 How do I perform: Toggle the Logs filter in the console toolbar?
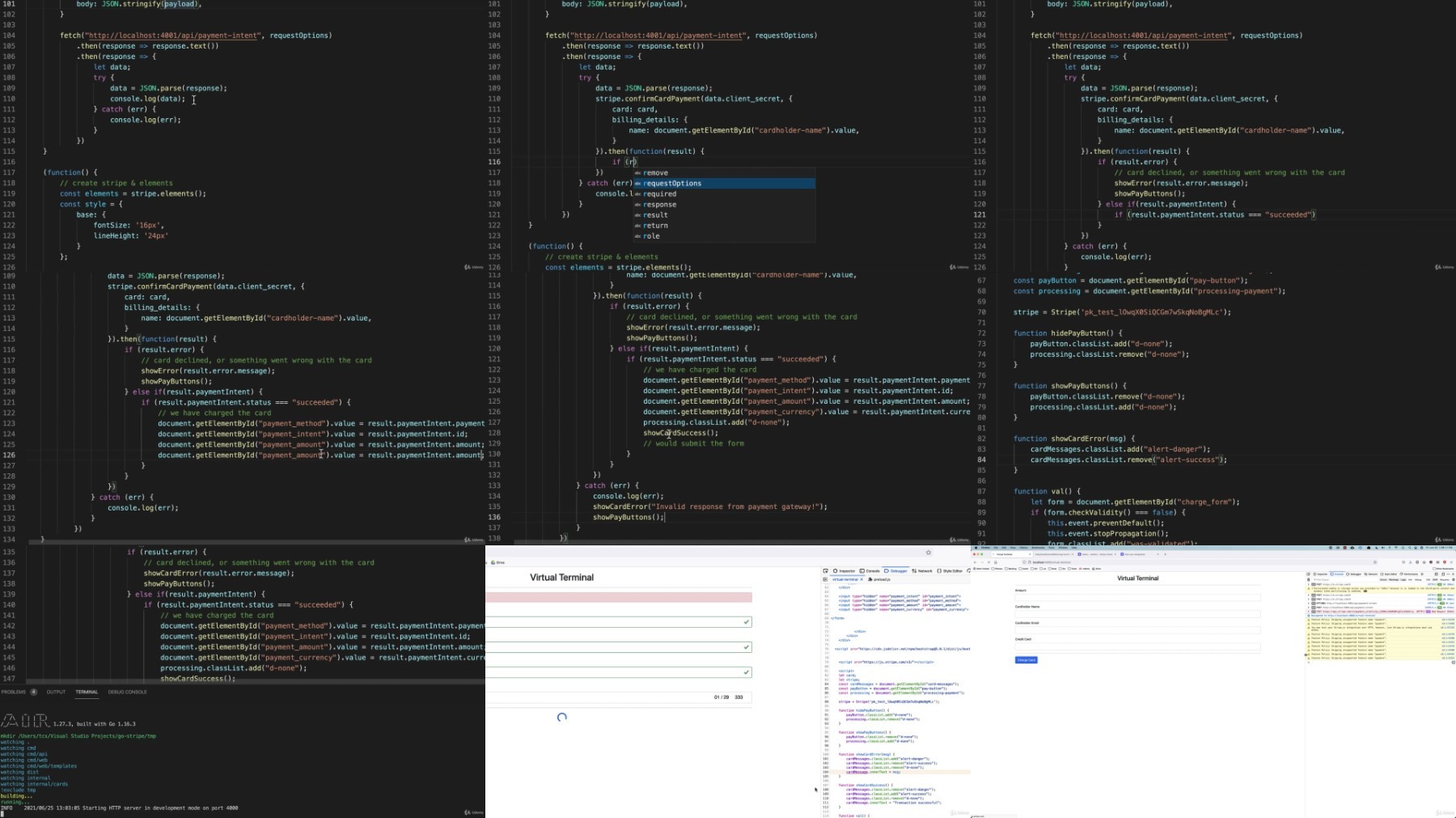click(1403, 579)
